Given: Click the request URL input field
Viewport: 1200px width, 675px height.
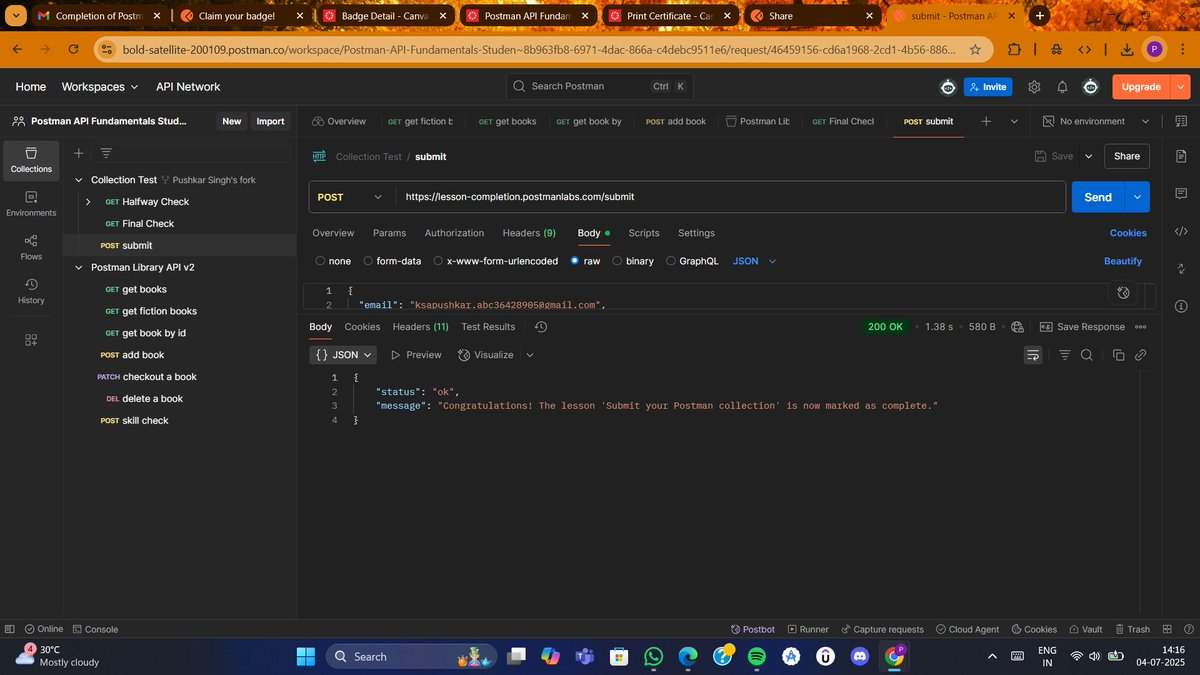Looking at the screenshot, I should point(730,197).
